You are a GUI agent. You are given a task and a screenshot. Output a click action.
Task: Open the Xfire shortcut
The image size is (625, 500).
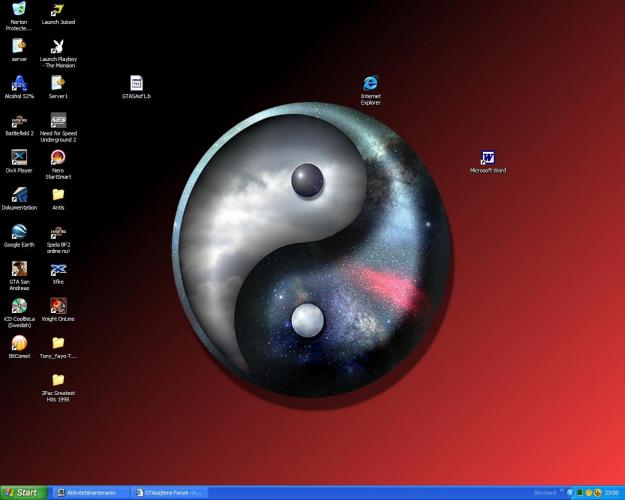coord(58,269)
